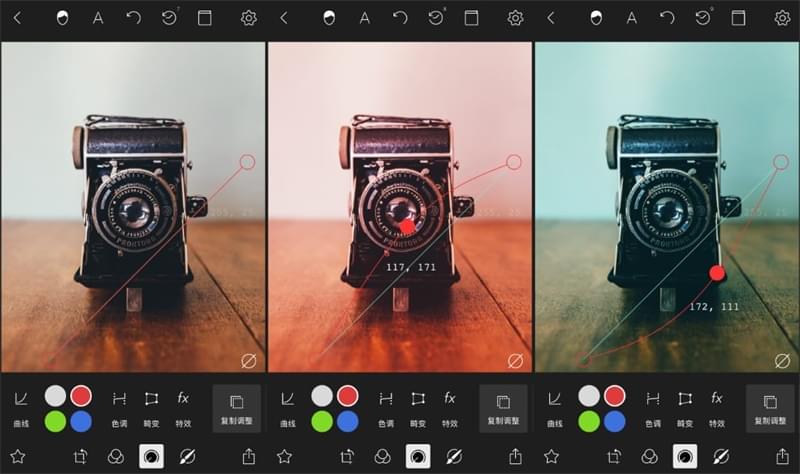This screenshot has width=800, height=474.
Task: Tap the share icon in the right panel
Action: 783,456
